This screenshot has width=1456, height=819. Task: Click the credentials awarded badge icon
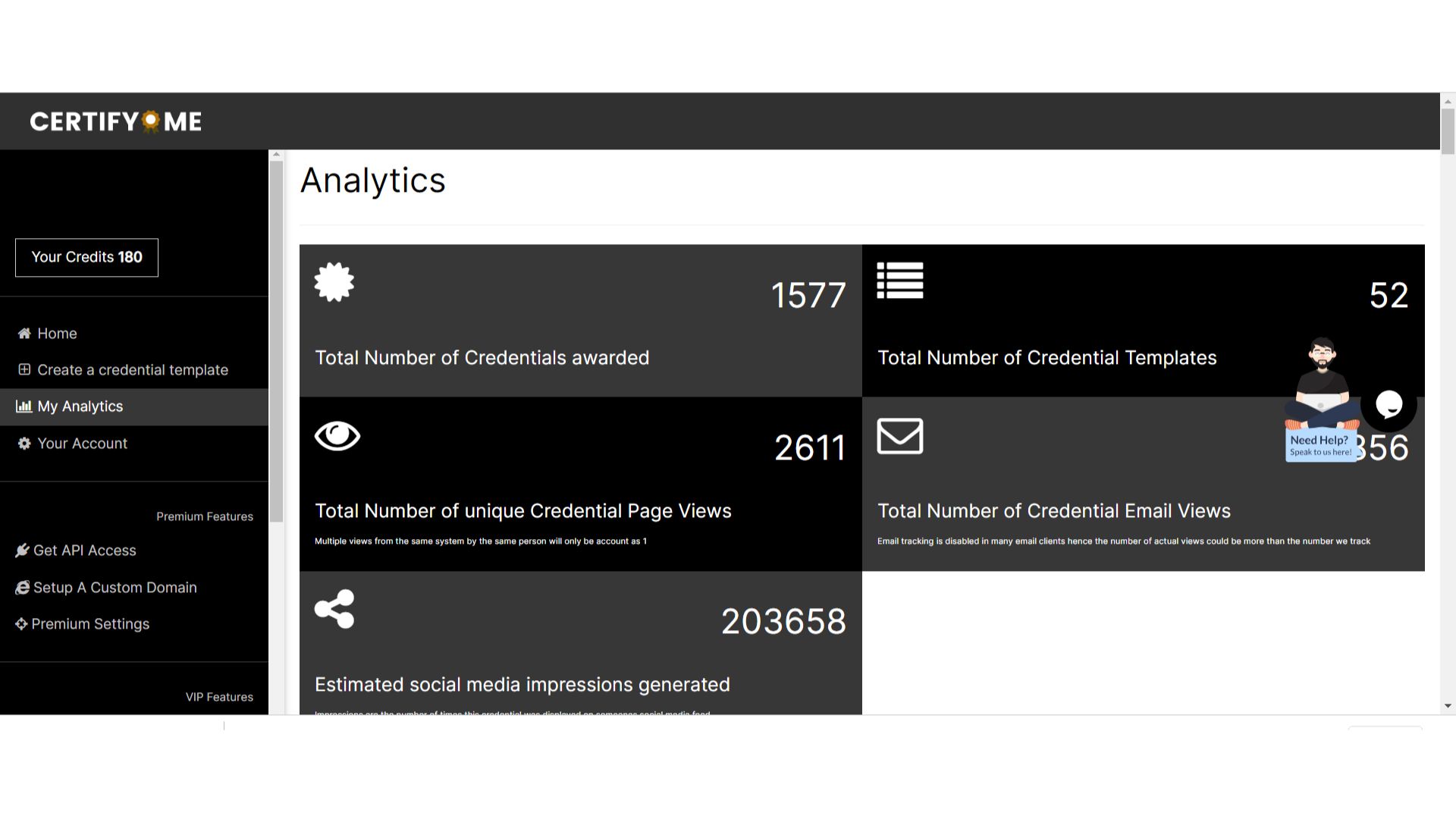tap(334, 282)
